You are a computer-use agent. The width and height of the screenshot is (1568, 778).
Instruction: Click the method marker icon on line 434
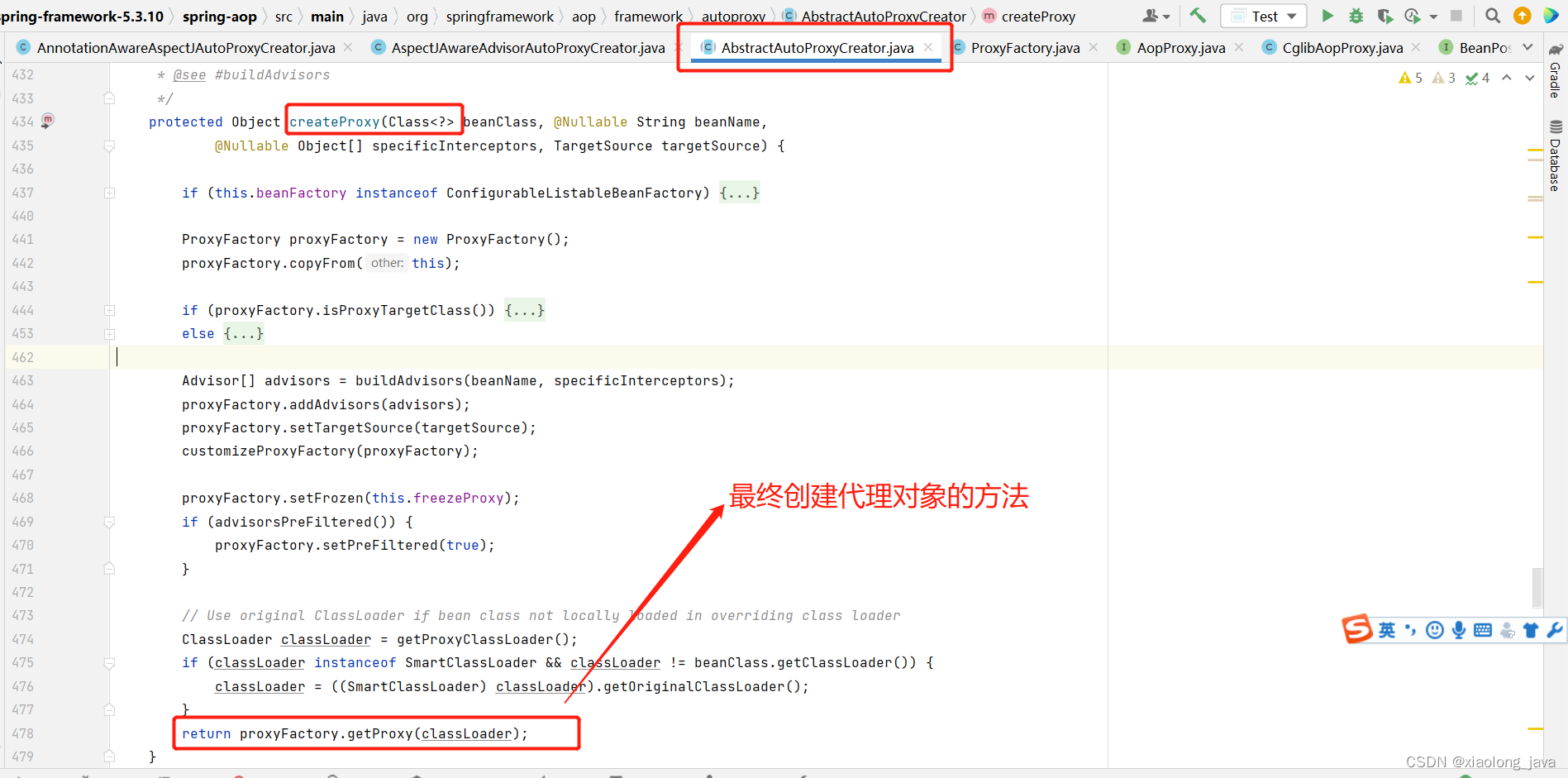coord(48,121)
